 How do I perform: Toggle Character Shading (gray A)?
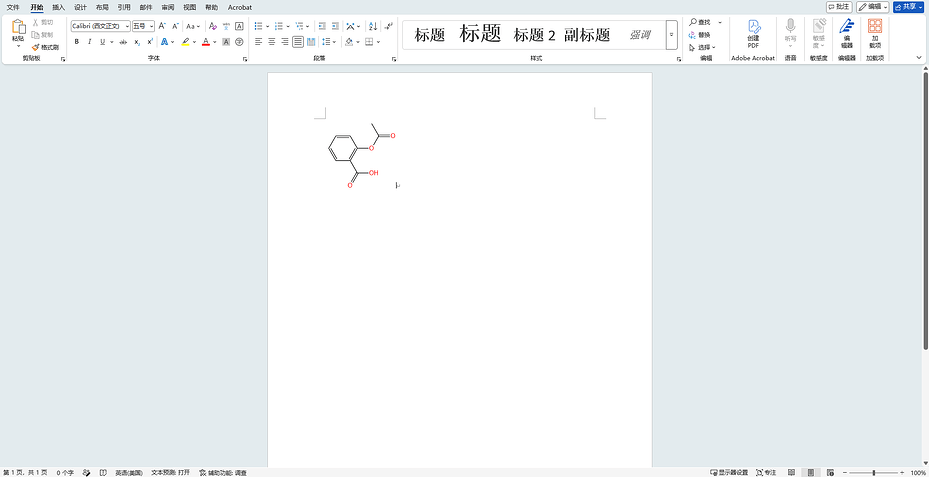226,42
